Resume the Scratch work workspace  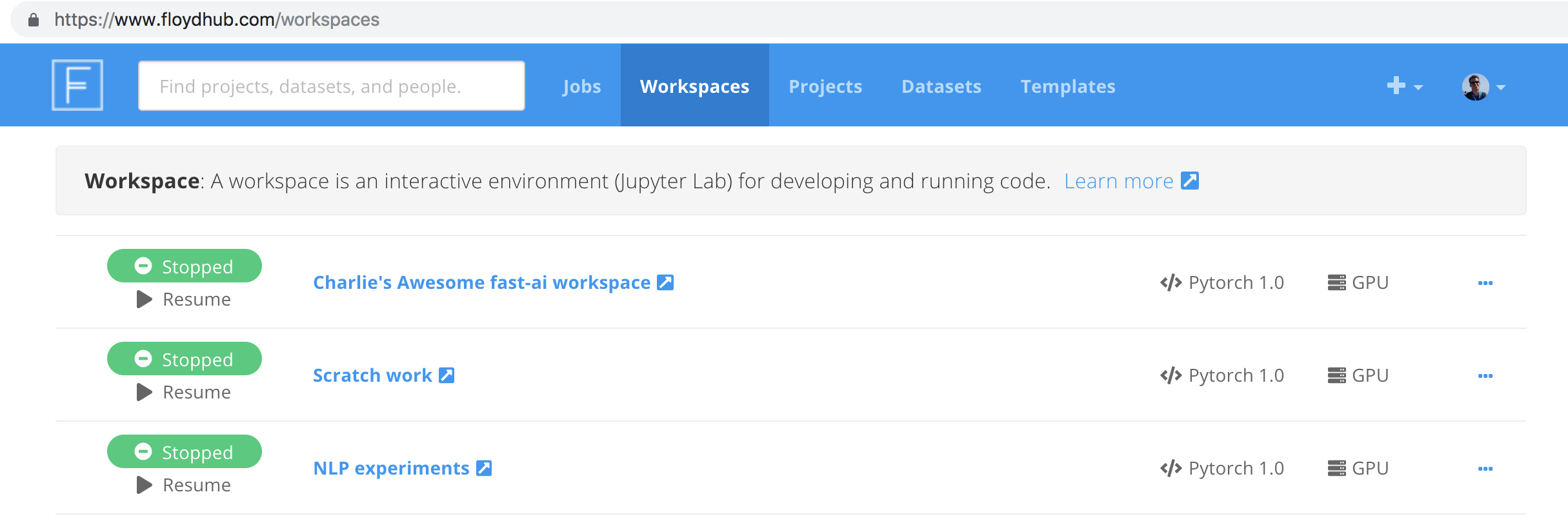tap(185, 392)
